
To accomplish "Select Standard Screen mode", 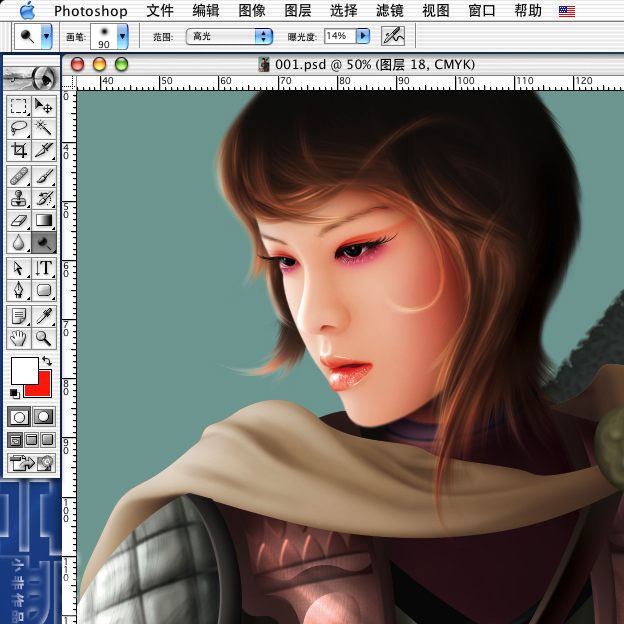I will (15, 440).
